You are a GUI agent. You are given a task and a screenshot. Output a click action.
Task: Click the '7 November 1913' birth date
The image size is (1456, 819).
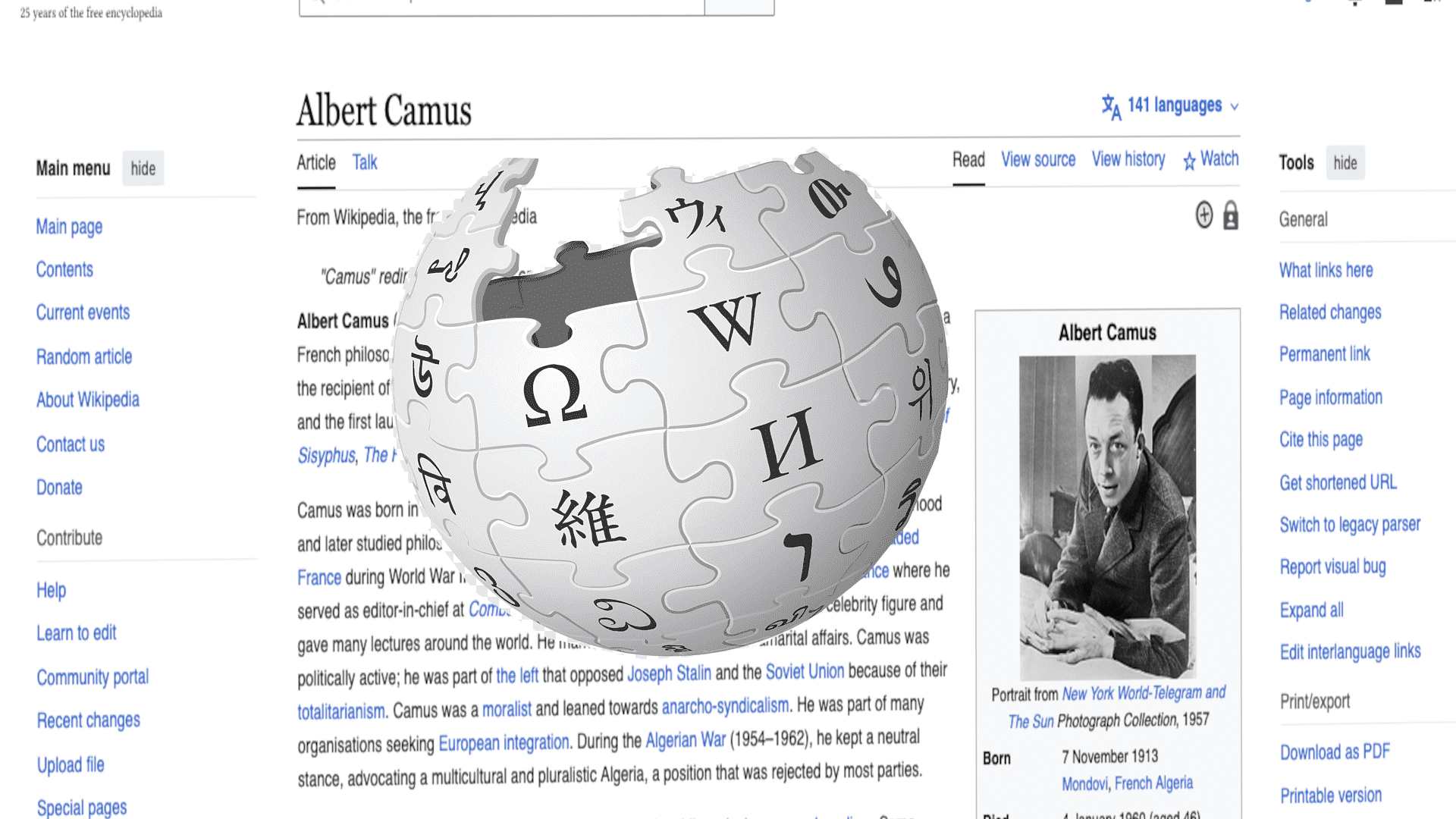click(x=1109, y=756)
